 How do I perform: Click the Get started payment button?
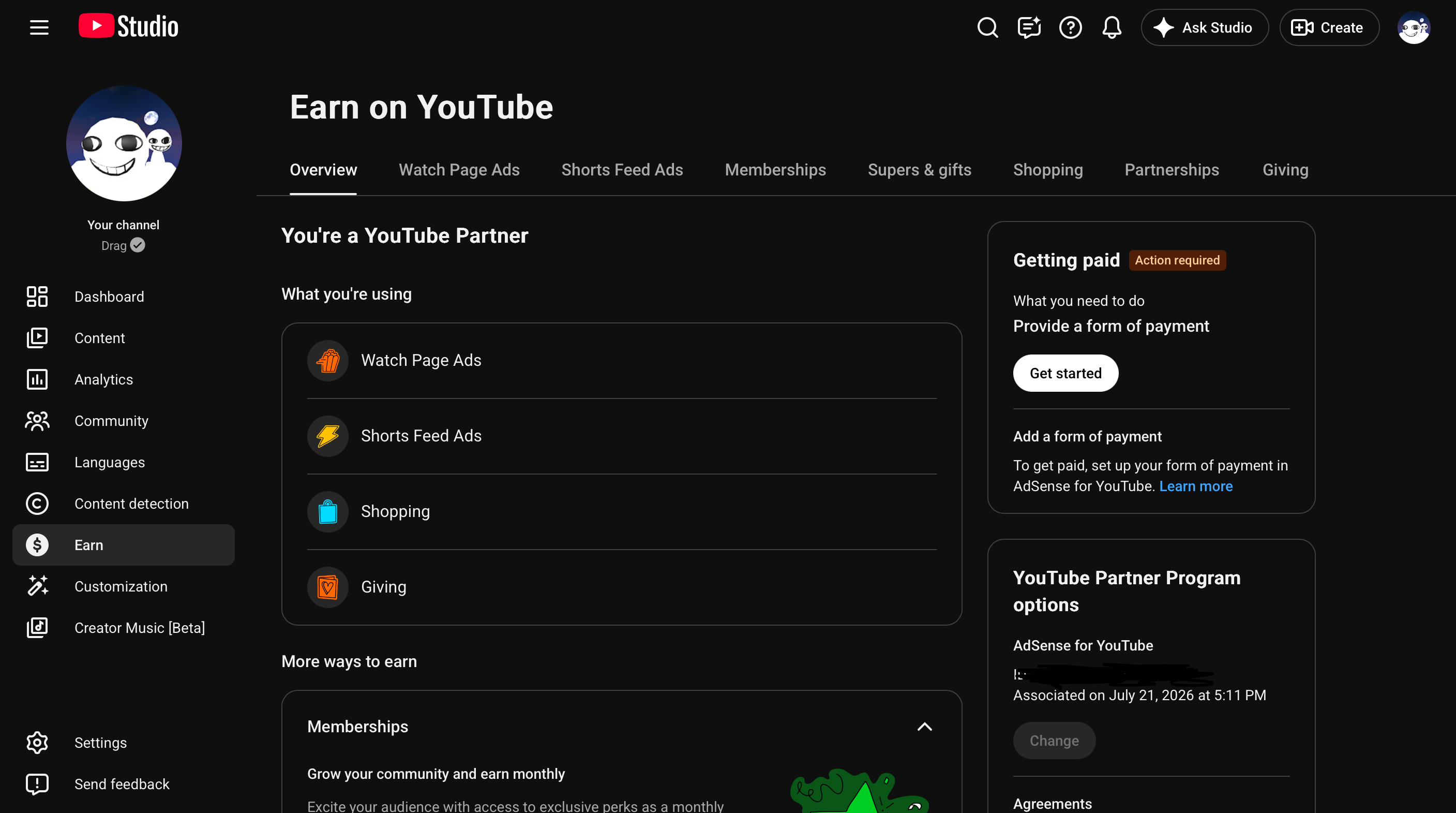point(1065,373)
